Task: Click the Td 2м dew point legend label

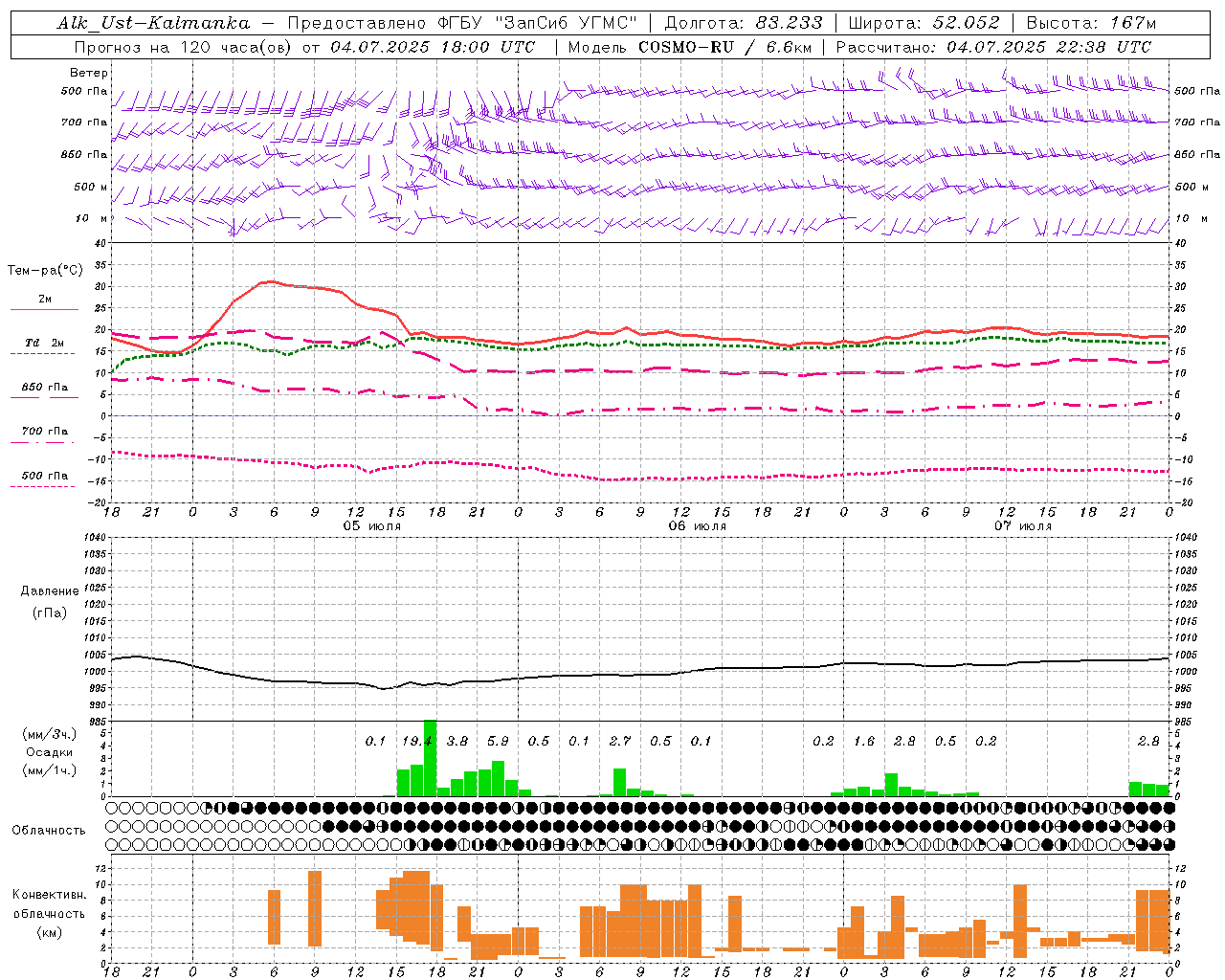Action: tap(45, 343)
